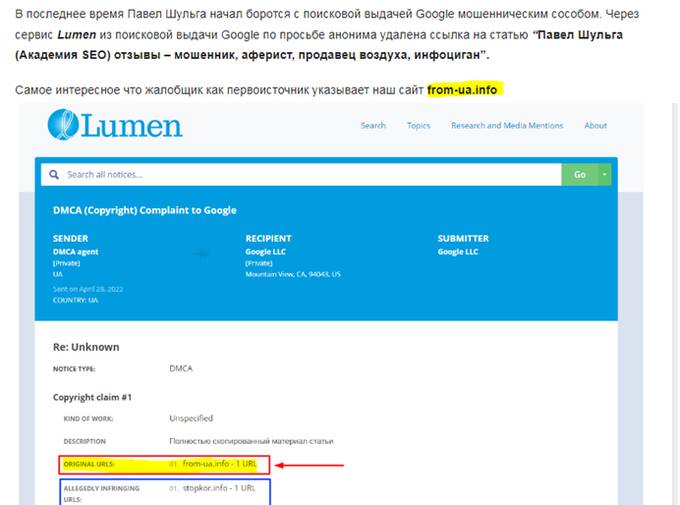Screen dimensions: 680x505
Task: Open the Search nav link
Action: click(x=373, y=125)
